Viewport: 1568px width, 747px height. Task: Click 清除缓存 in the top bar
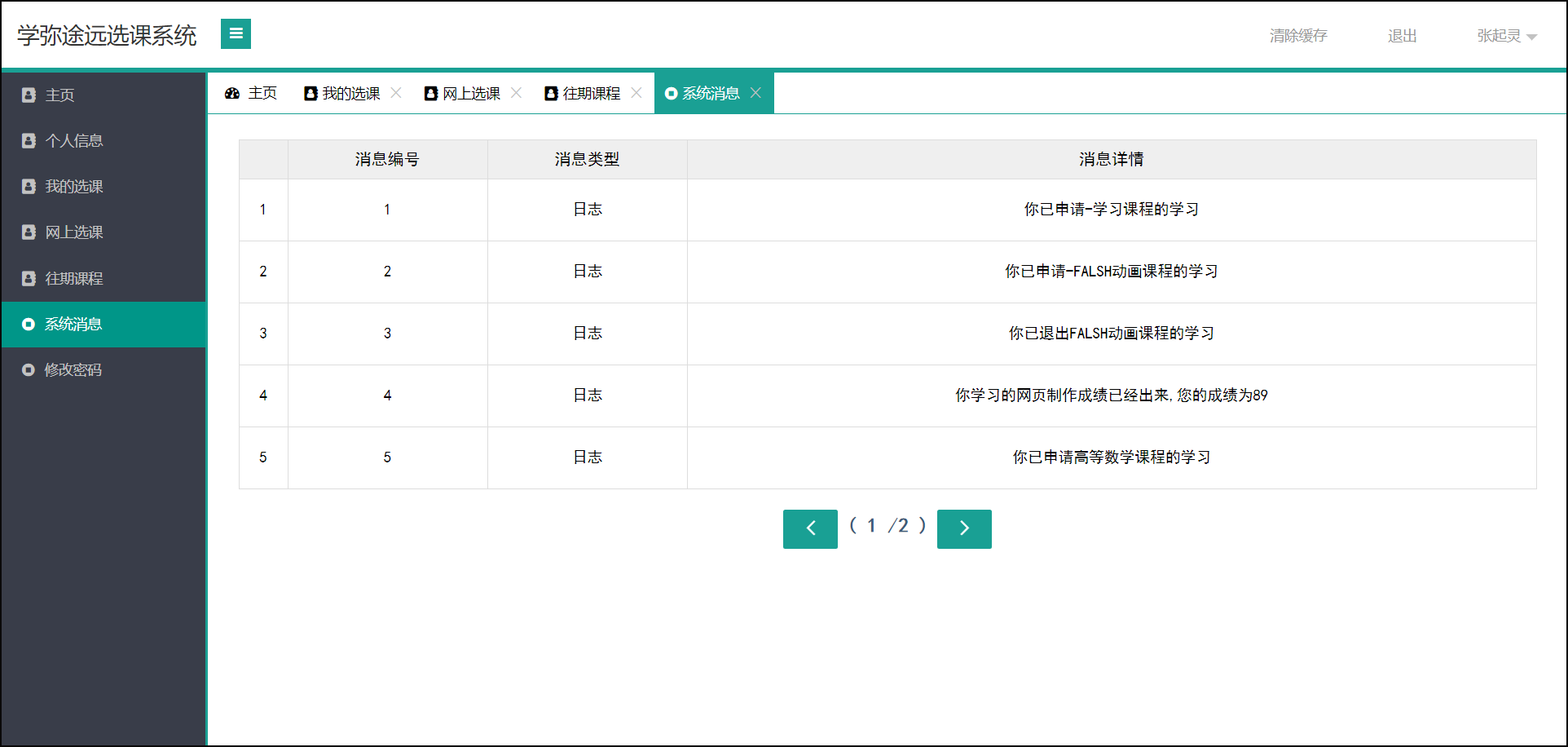[x=1297, y=36]
